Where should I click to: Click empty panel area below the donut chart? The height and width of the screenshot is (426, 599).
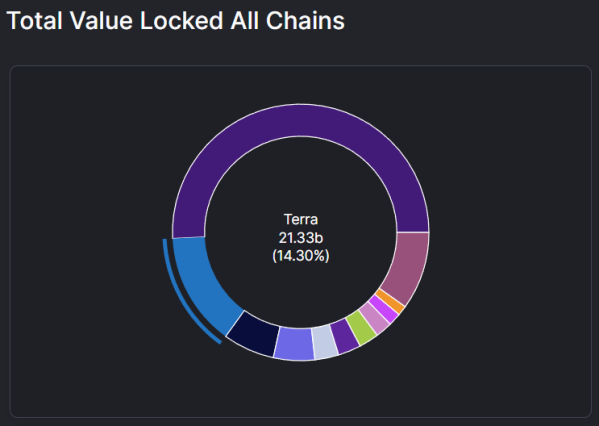click(x=301, y=390)
